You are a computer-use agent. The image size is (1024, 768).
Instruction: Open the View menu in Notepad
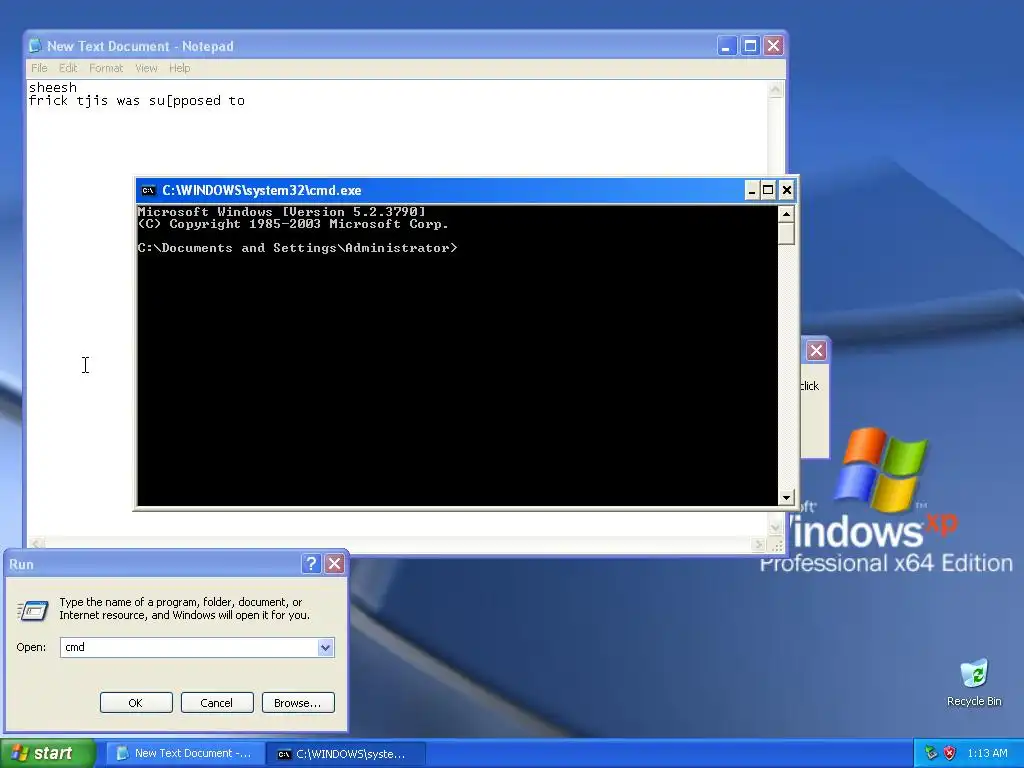point(146,68)
